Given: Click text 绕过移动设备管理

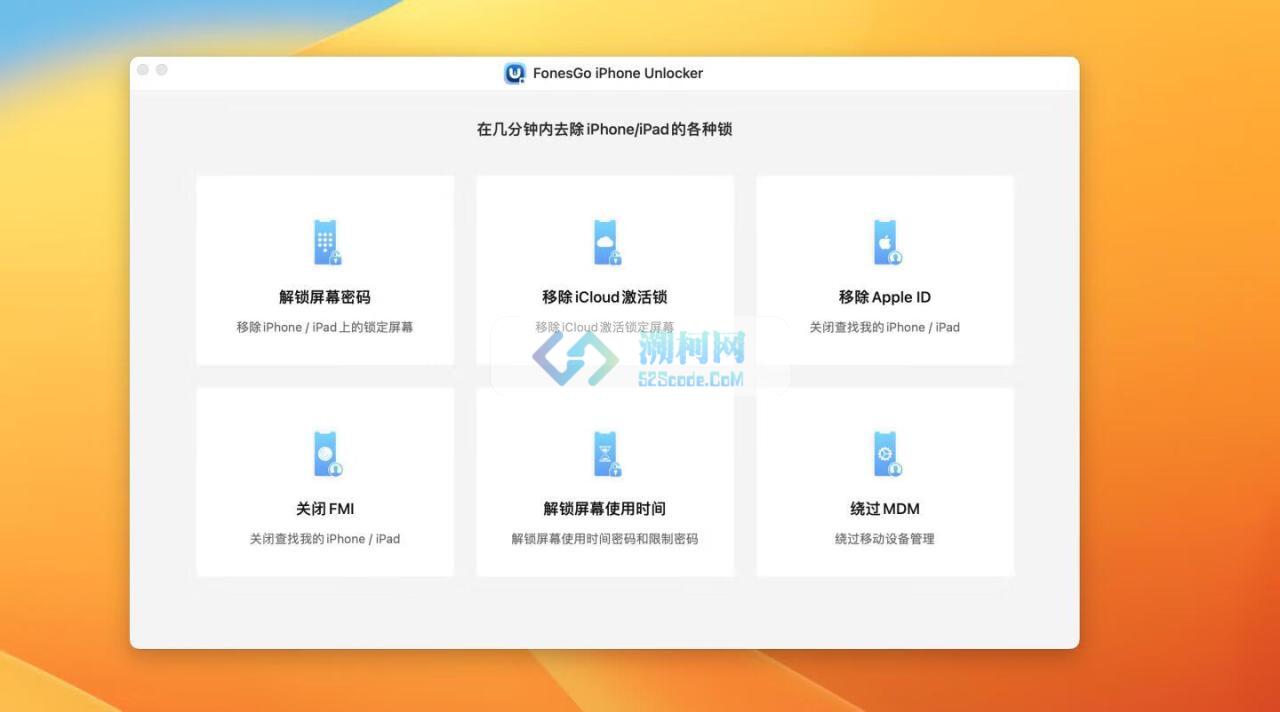Looking at the screenshot, I should [x=885, y=539].
